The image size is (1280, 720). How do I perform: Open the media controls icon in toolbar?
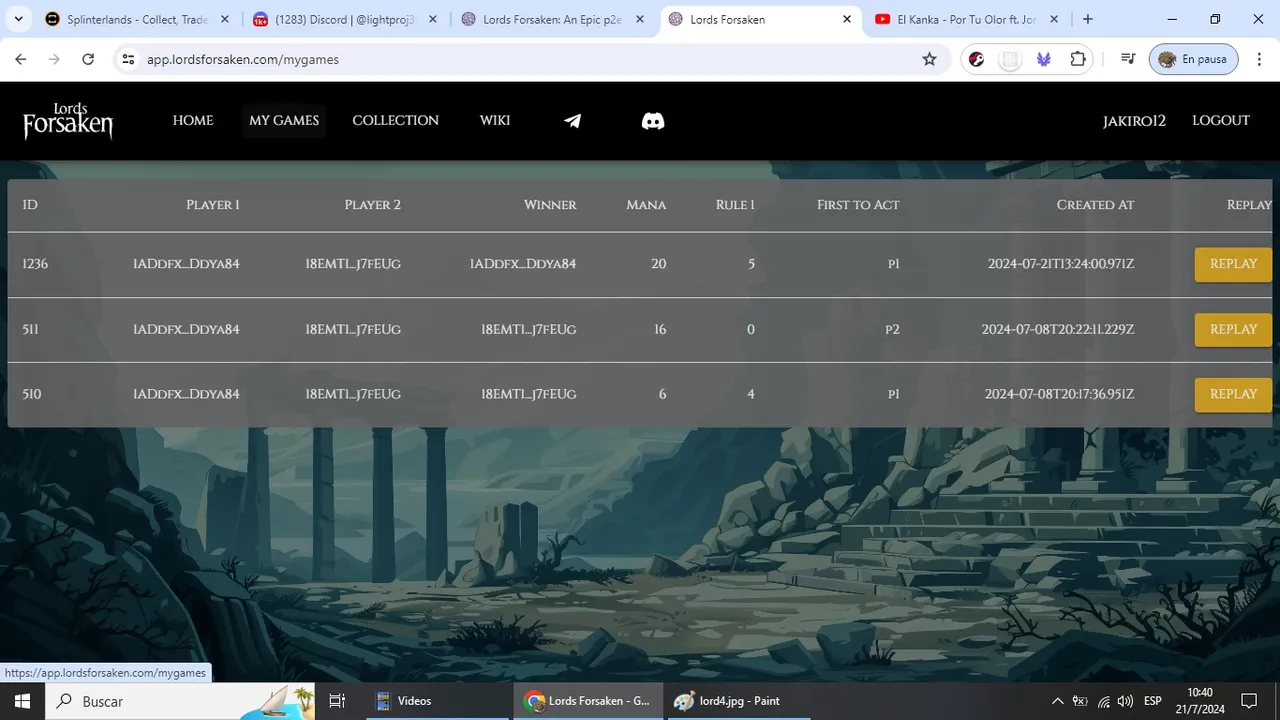coord(1128,59)
